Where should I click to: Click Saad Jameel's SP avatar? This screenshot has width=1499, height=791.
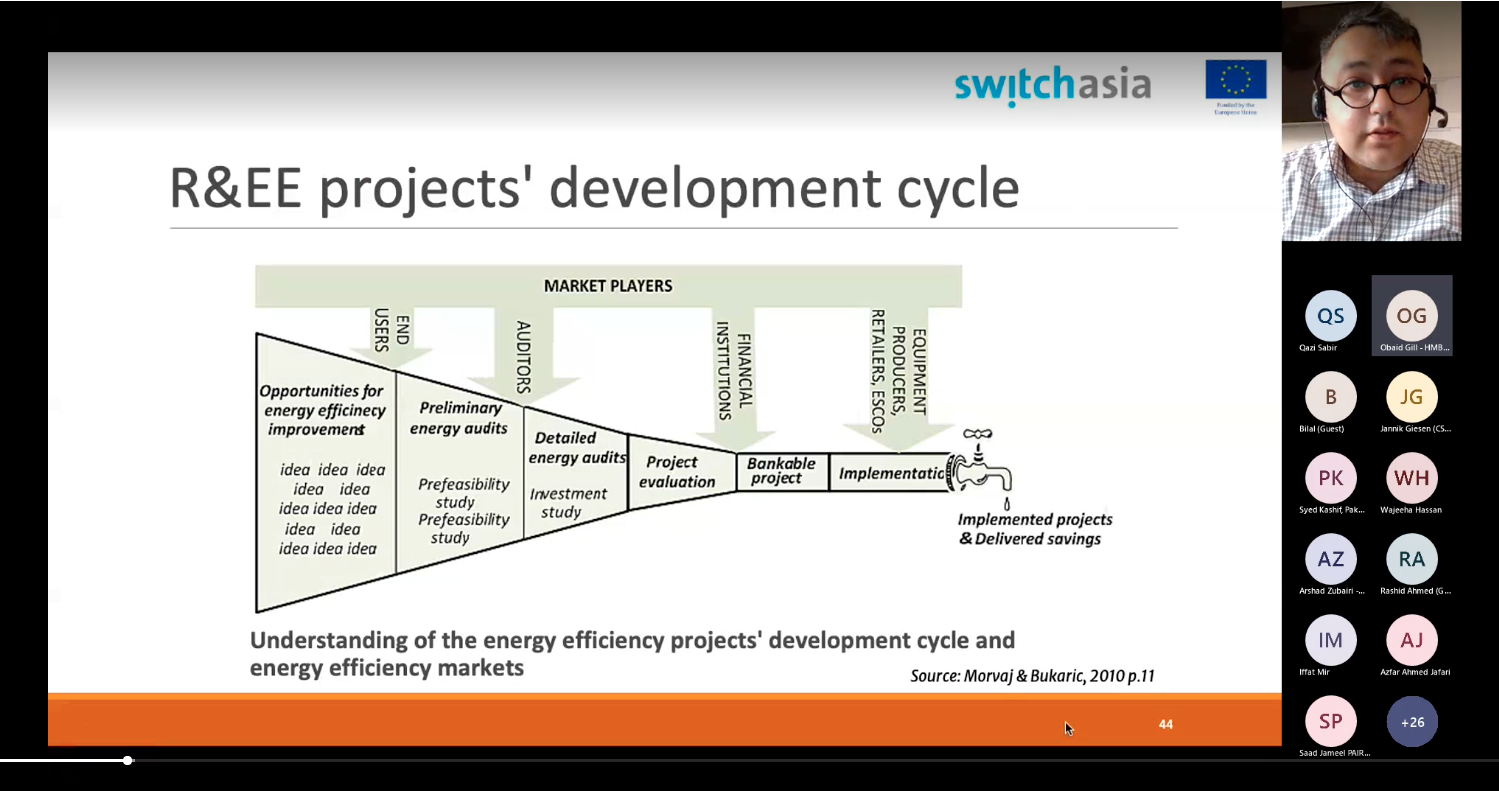(x=1330, y=721)
